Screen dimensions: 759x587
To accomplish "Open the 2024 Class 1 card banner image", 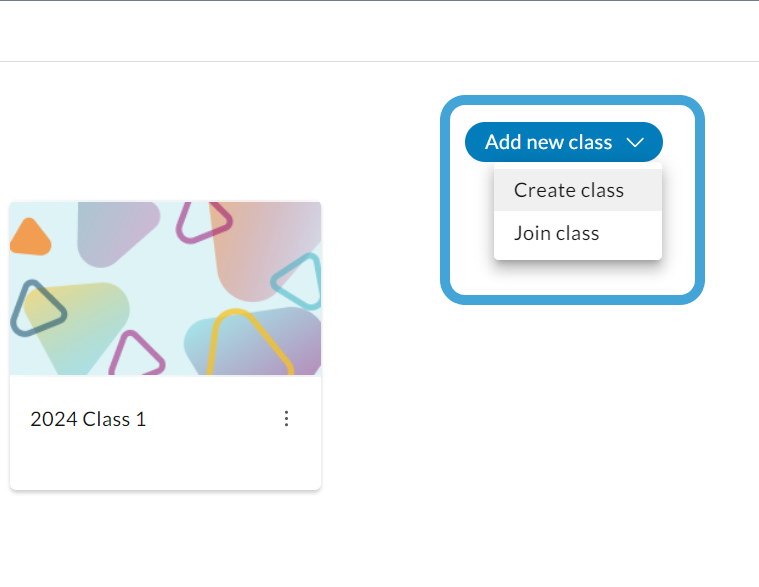I will (166, 288).
